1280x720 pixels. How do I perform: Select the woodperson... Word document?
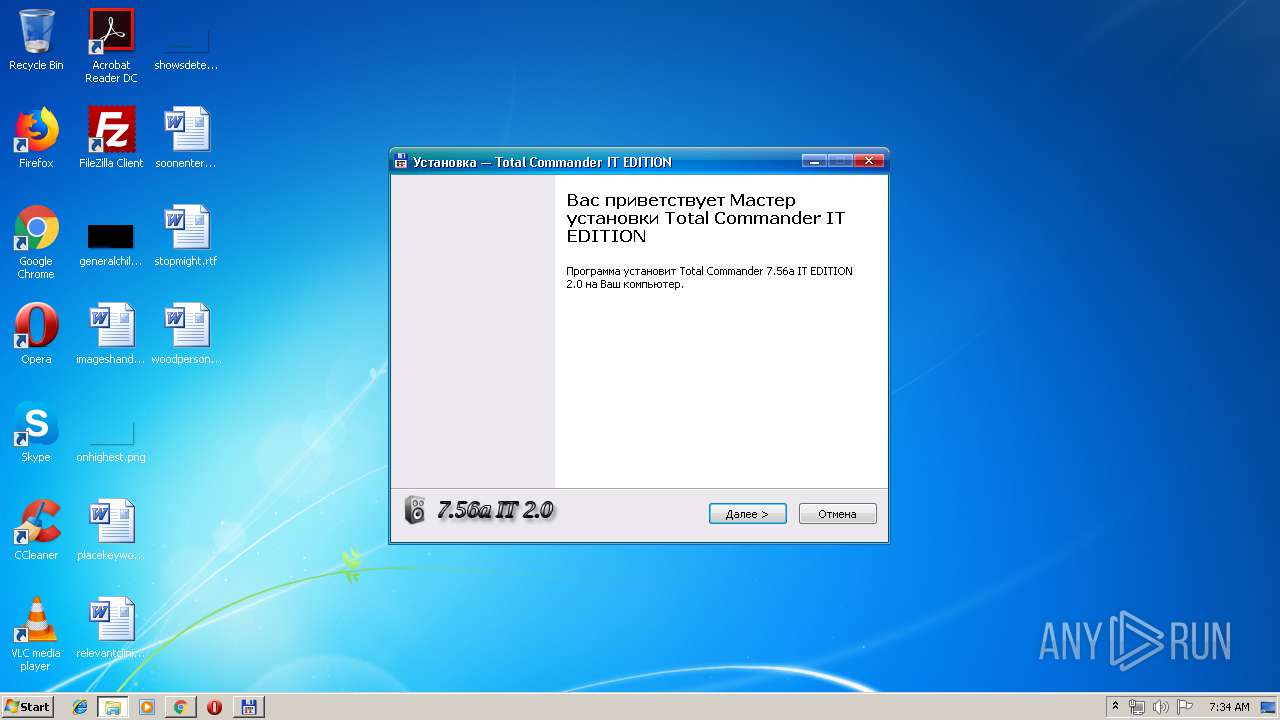(x=186, y=334)
